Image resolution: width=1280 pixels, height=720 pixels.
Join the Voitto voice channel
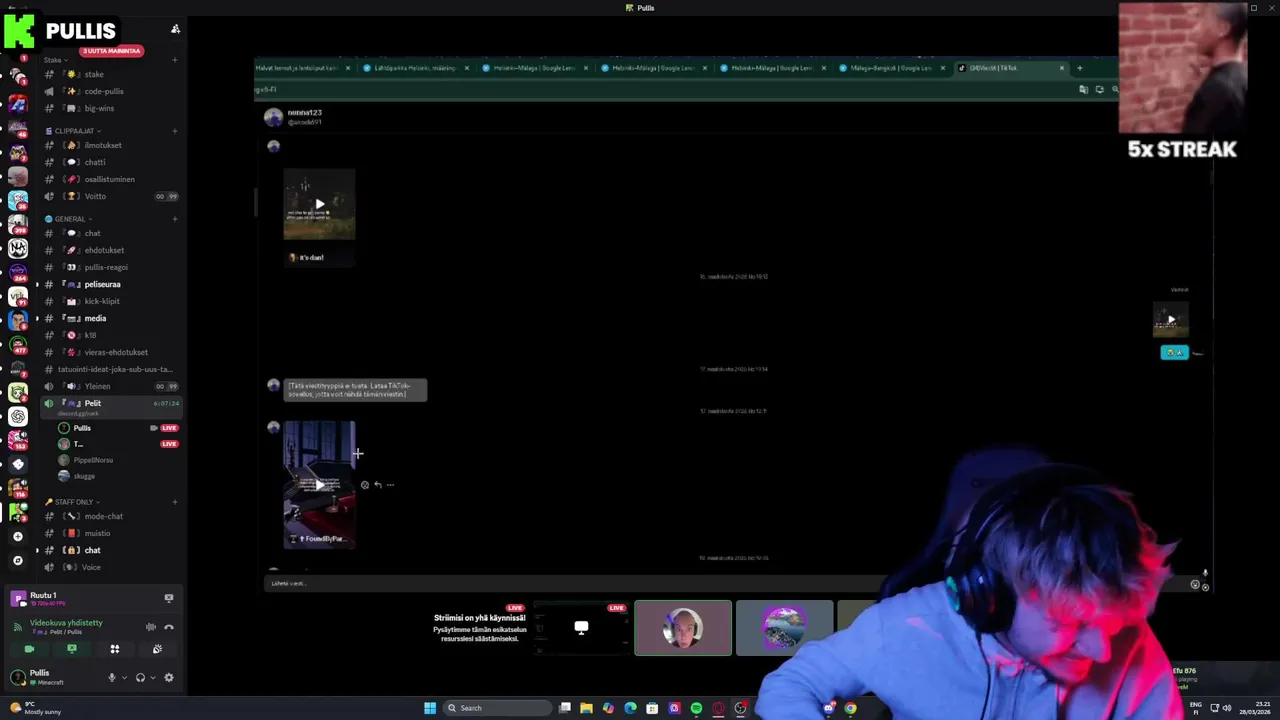click(110, 196)
